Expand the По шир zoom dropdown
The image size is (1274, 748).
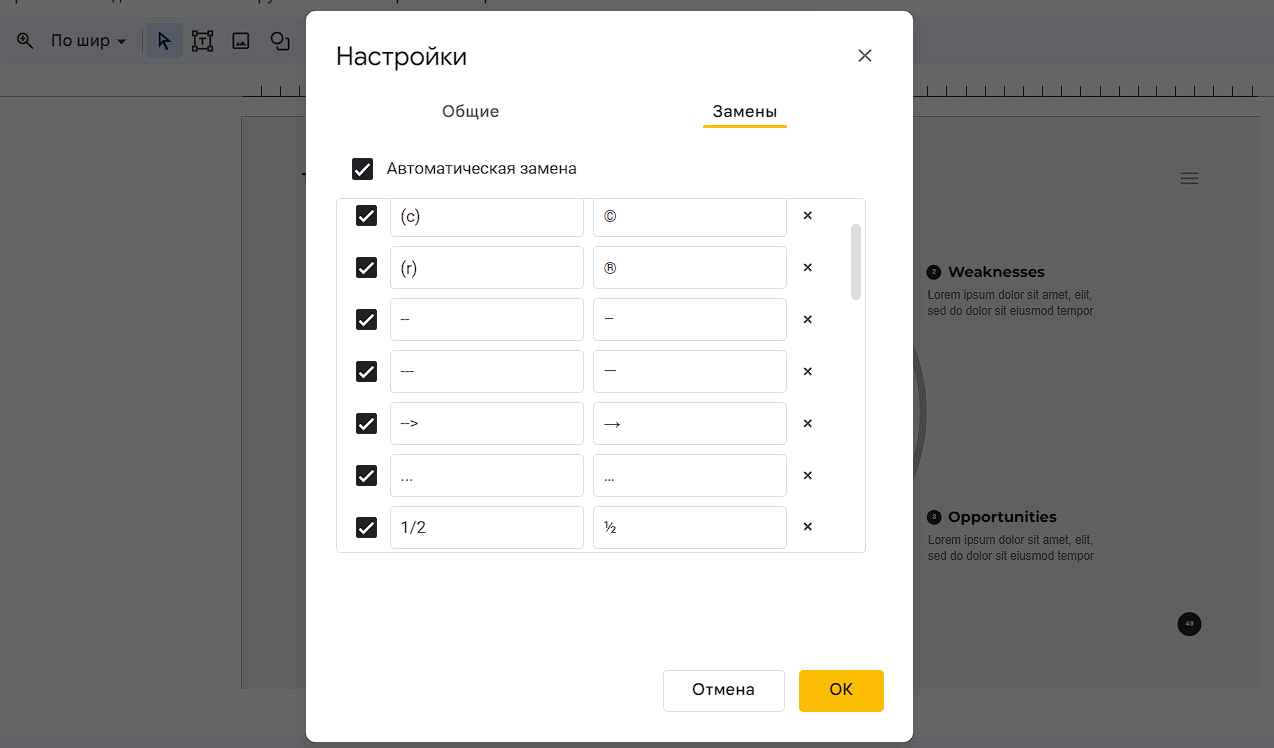(x=89, y=41)
